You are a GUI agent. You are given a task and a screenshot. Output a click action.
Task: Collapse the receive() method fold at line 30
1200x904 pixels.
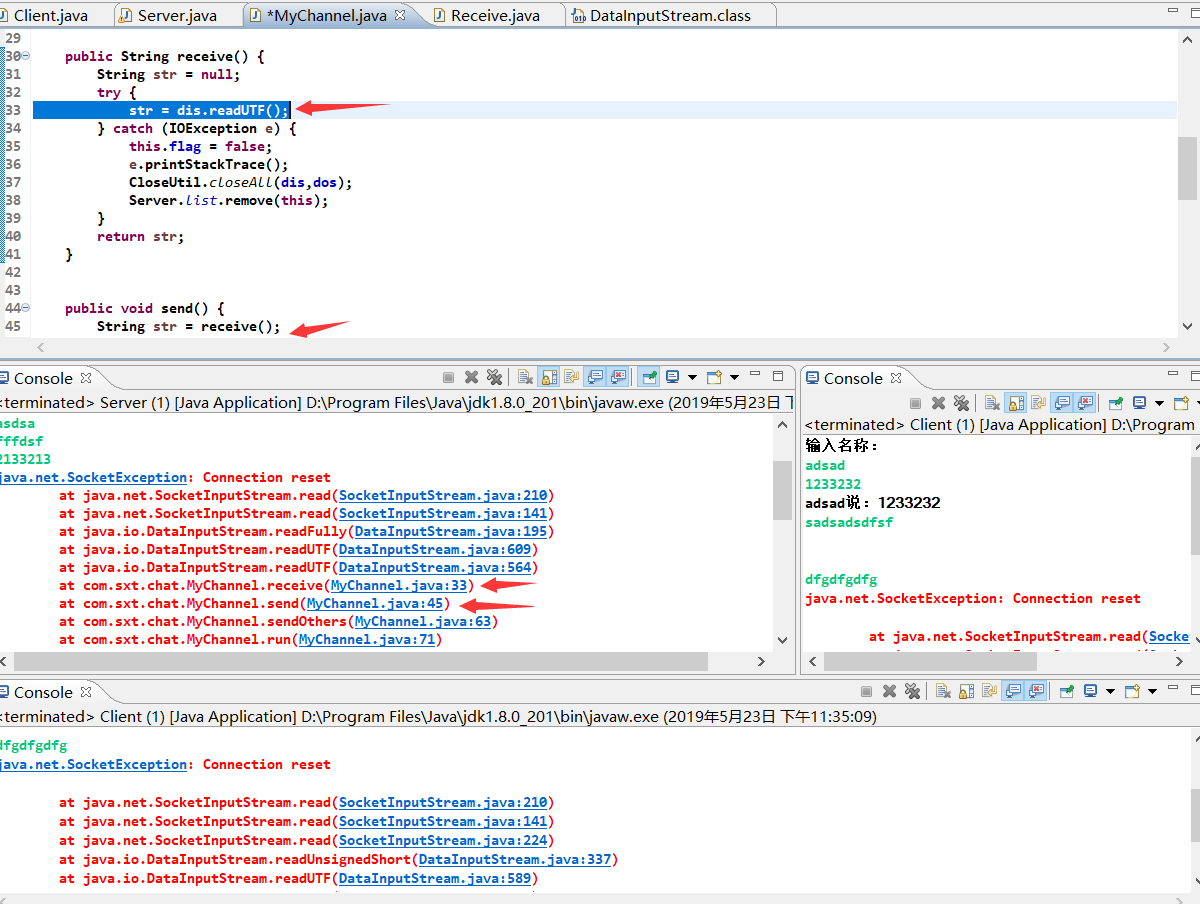click(27, 57)
